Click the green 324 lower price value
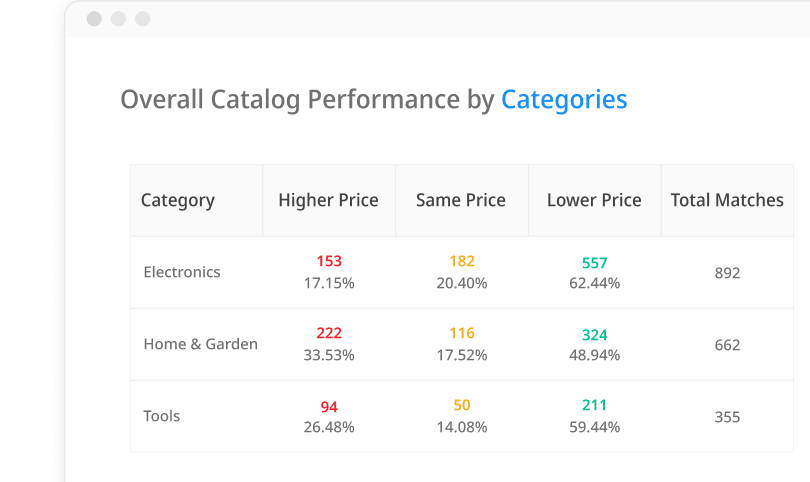This screenshot has width=810, height=482. tap(595, 335)
